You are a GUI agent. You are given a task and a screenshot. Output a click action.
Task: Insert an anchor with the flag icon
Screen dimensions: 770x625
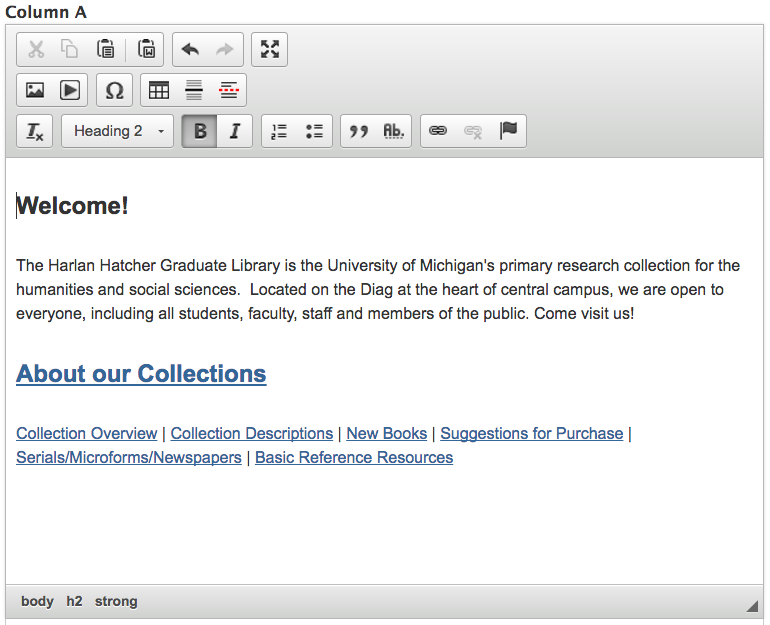click(508, 131)
